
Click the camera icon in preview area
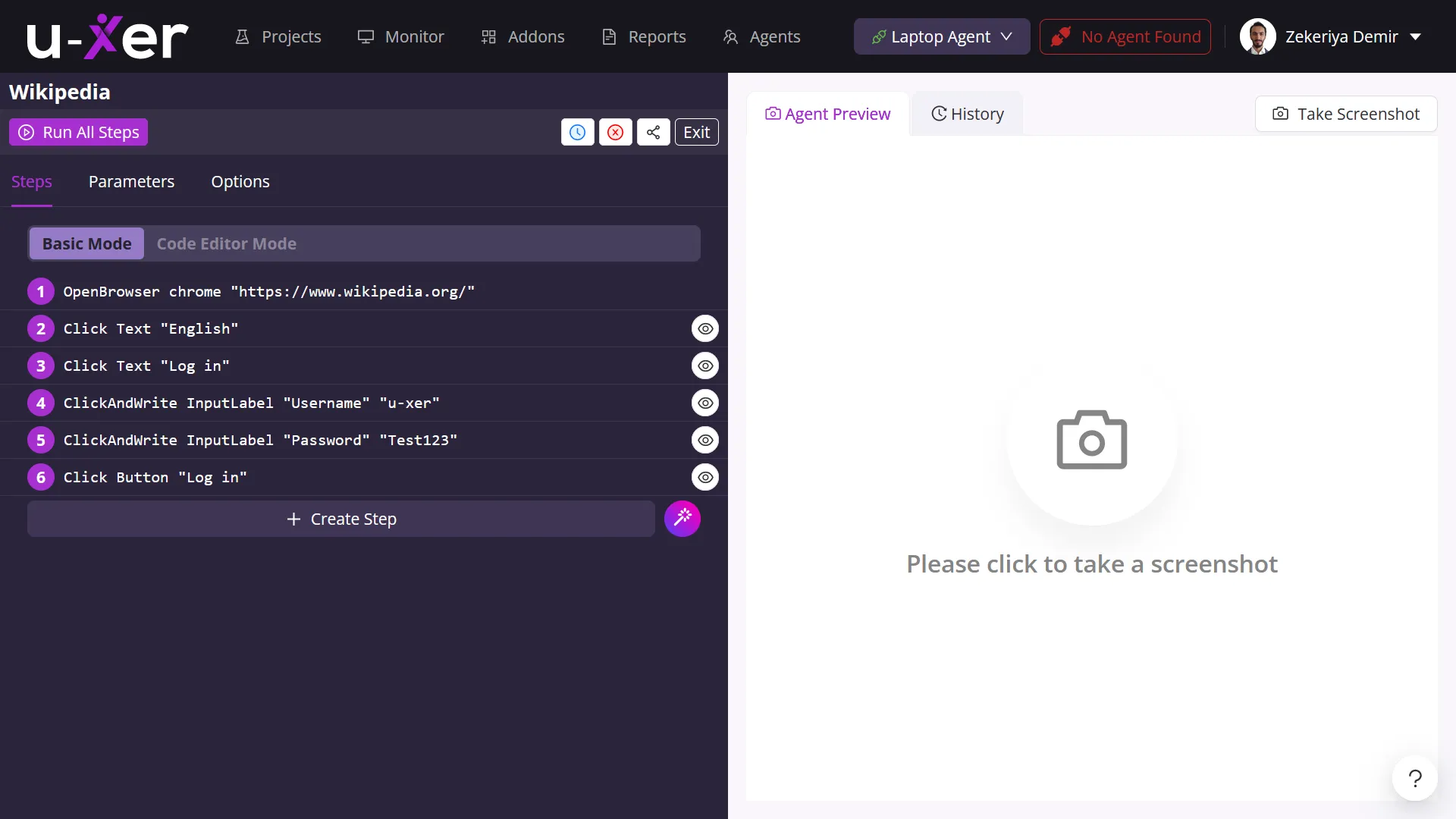[1092, 440]
